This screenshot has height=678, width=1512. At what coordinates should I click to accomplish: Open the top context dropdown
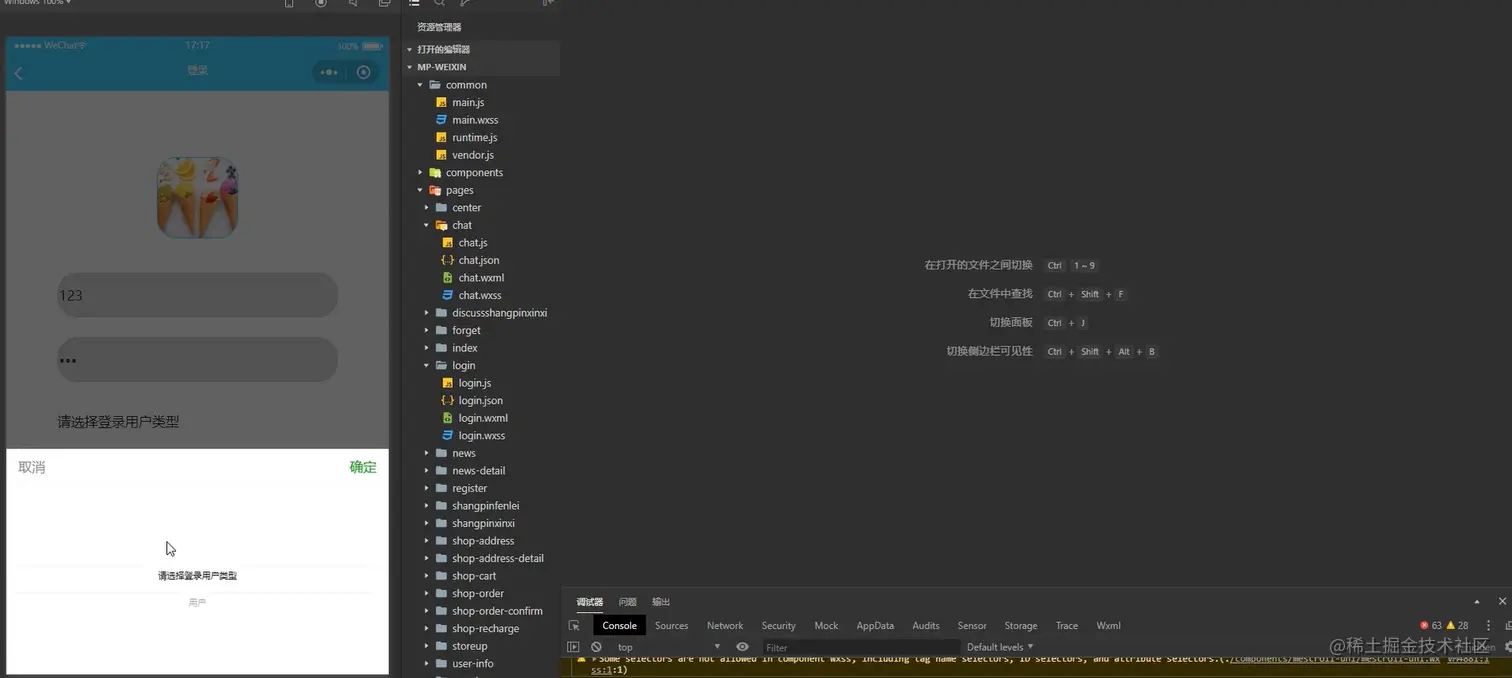[668, 647]
